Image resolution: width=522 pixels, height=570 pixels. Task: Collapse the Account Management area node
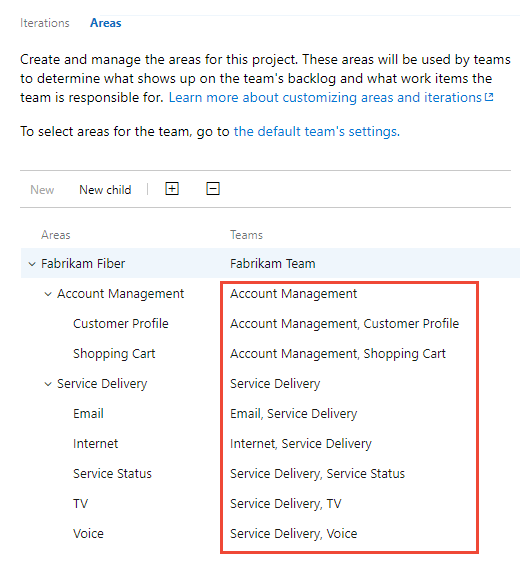48,294
